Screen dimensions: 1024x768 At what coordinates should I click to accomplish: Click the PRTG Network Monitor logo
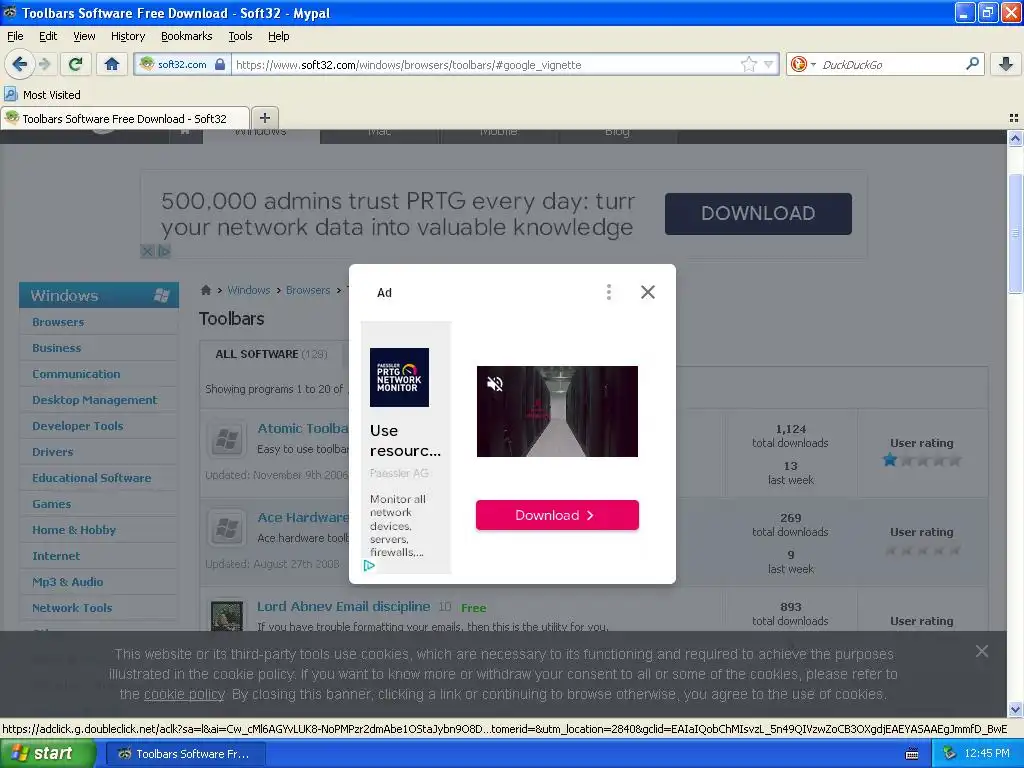tap(399, 377)
